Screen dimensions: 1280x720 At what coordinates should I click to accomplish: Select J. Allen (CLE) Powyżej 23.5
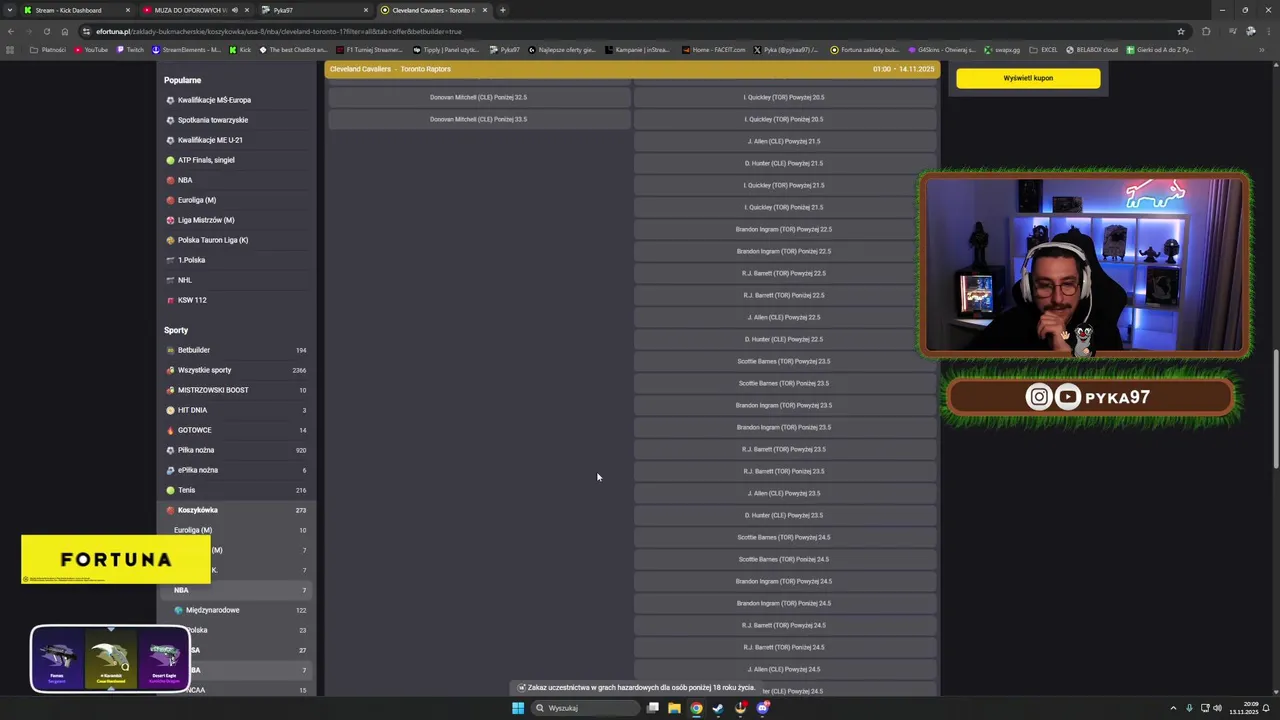784,493
